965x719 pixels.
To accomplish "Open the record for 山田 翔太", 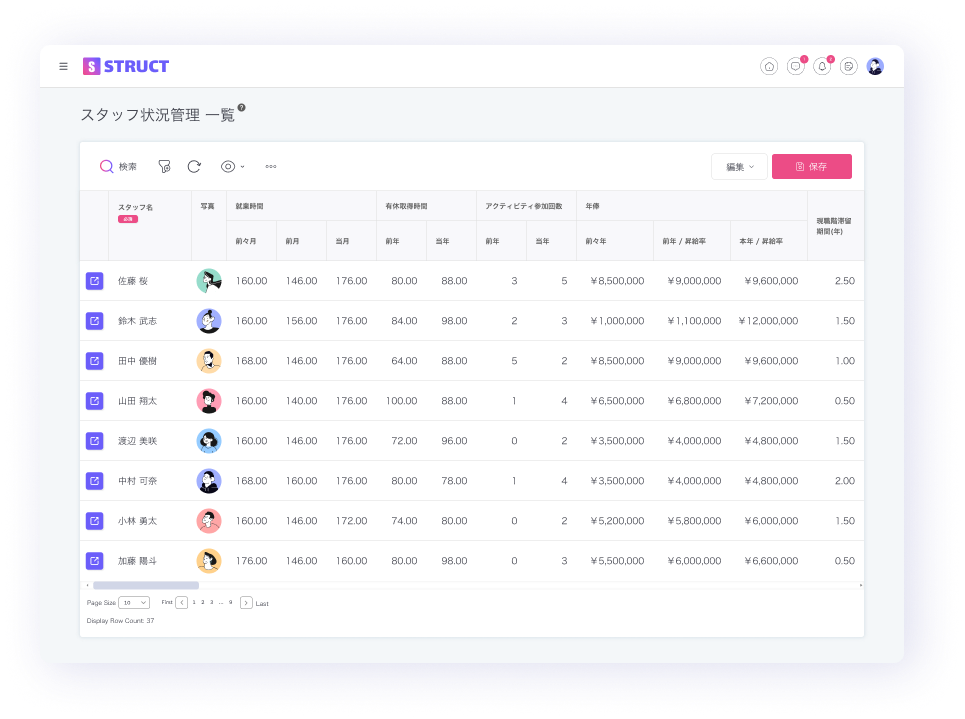I will pos(94,401).
